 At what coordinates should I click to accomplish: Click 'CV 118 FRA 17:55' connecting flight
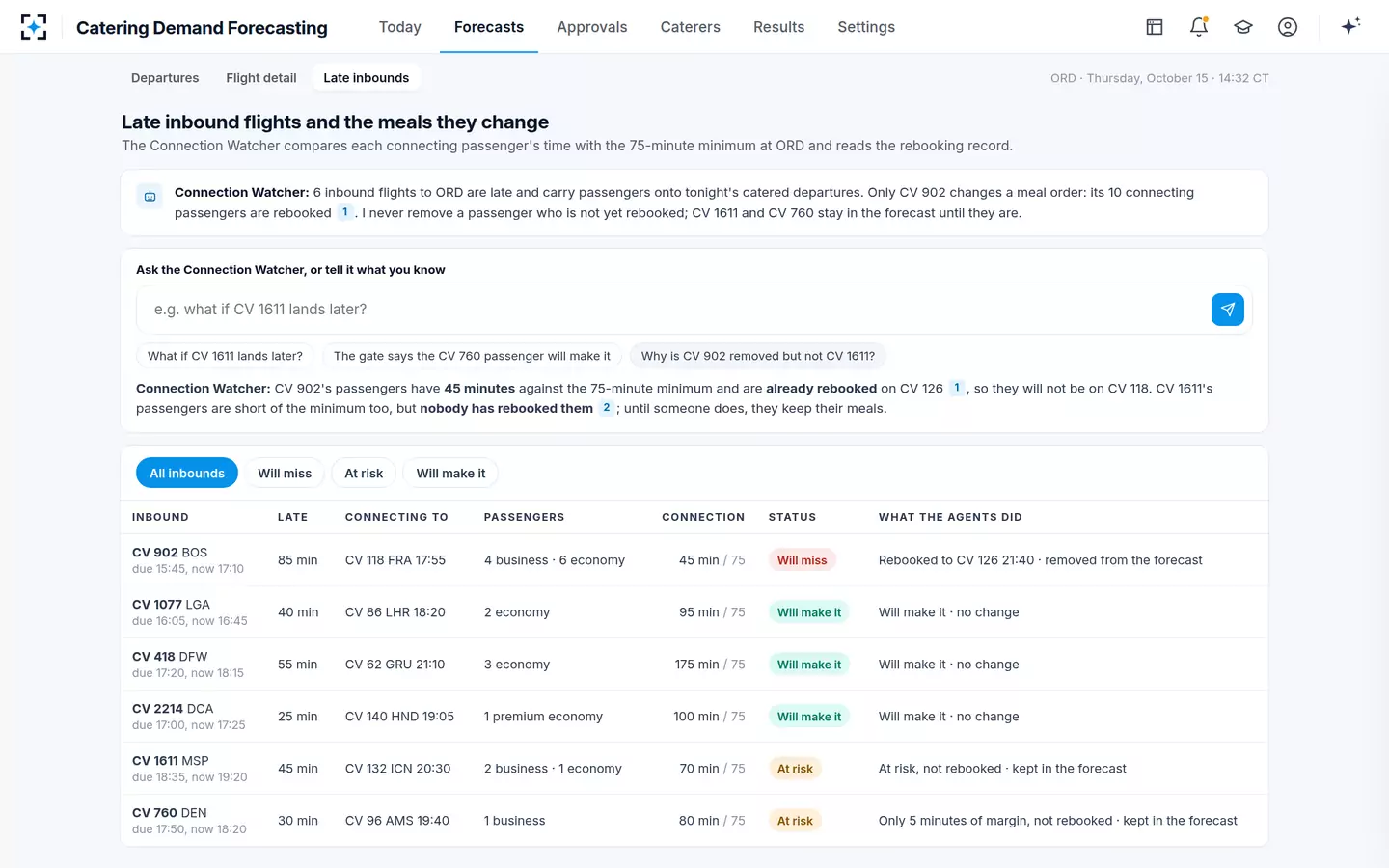[395, 560]
